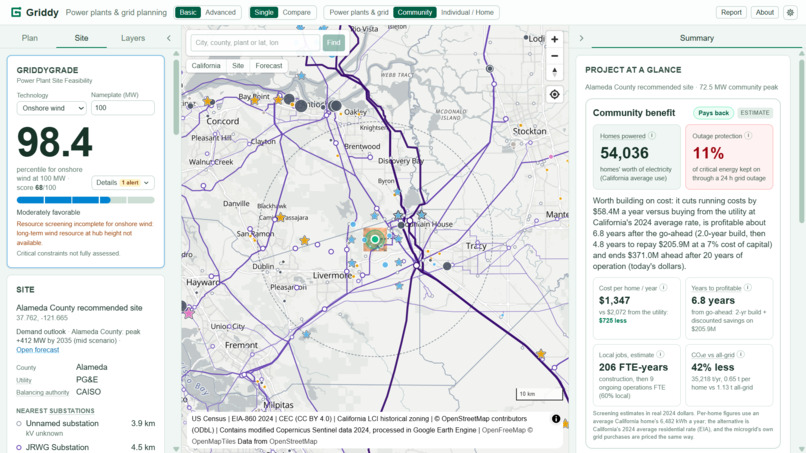Select the California map tab
The height and width of the screenshot is (453, 806).
pos(206,66)
